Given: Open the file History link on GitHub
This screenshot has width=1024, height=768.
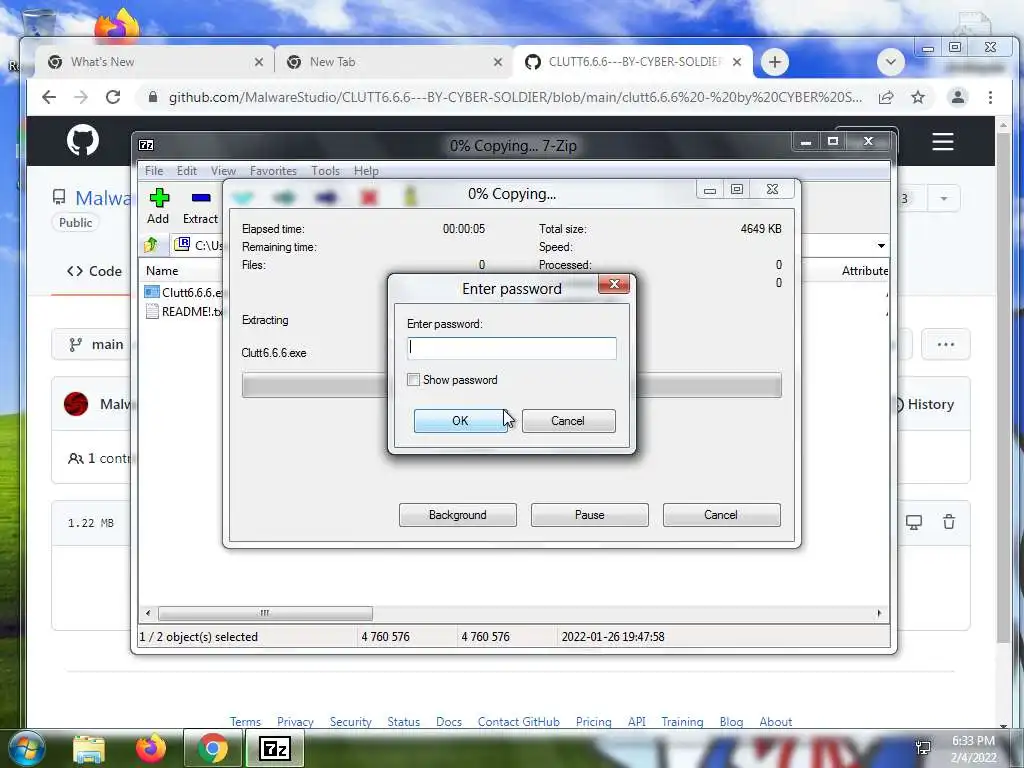Looking at the screenshot, I should point(923,404).
